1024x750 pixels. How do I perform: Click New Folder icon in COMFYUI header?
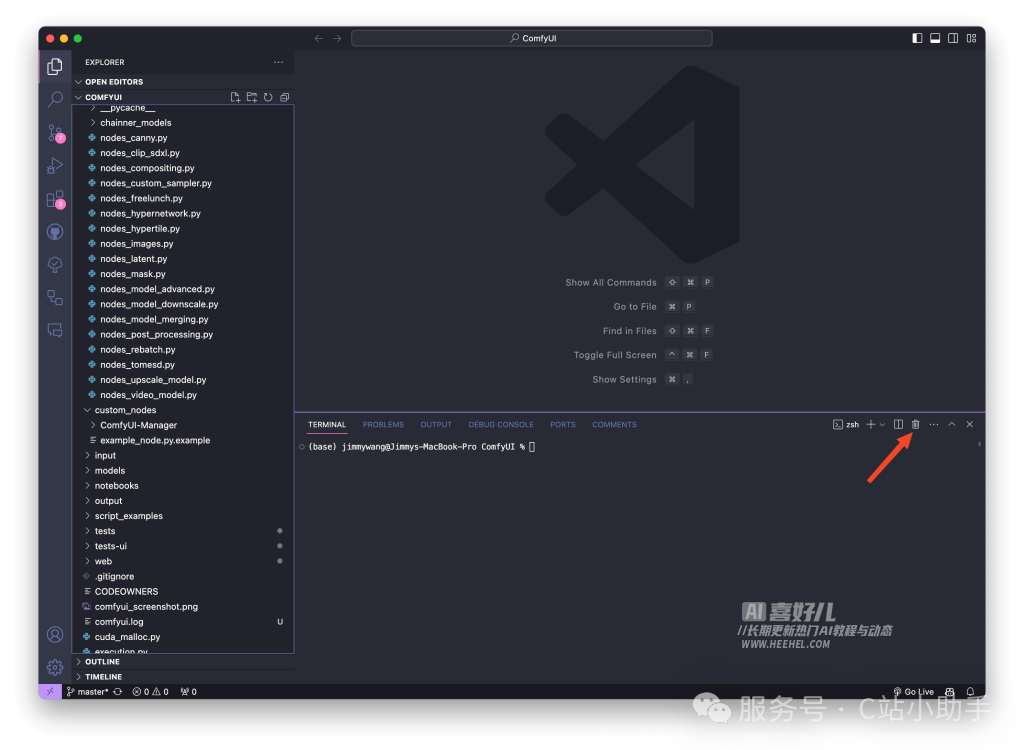(252, 97)
